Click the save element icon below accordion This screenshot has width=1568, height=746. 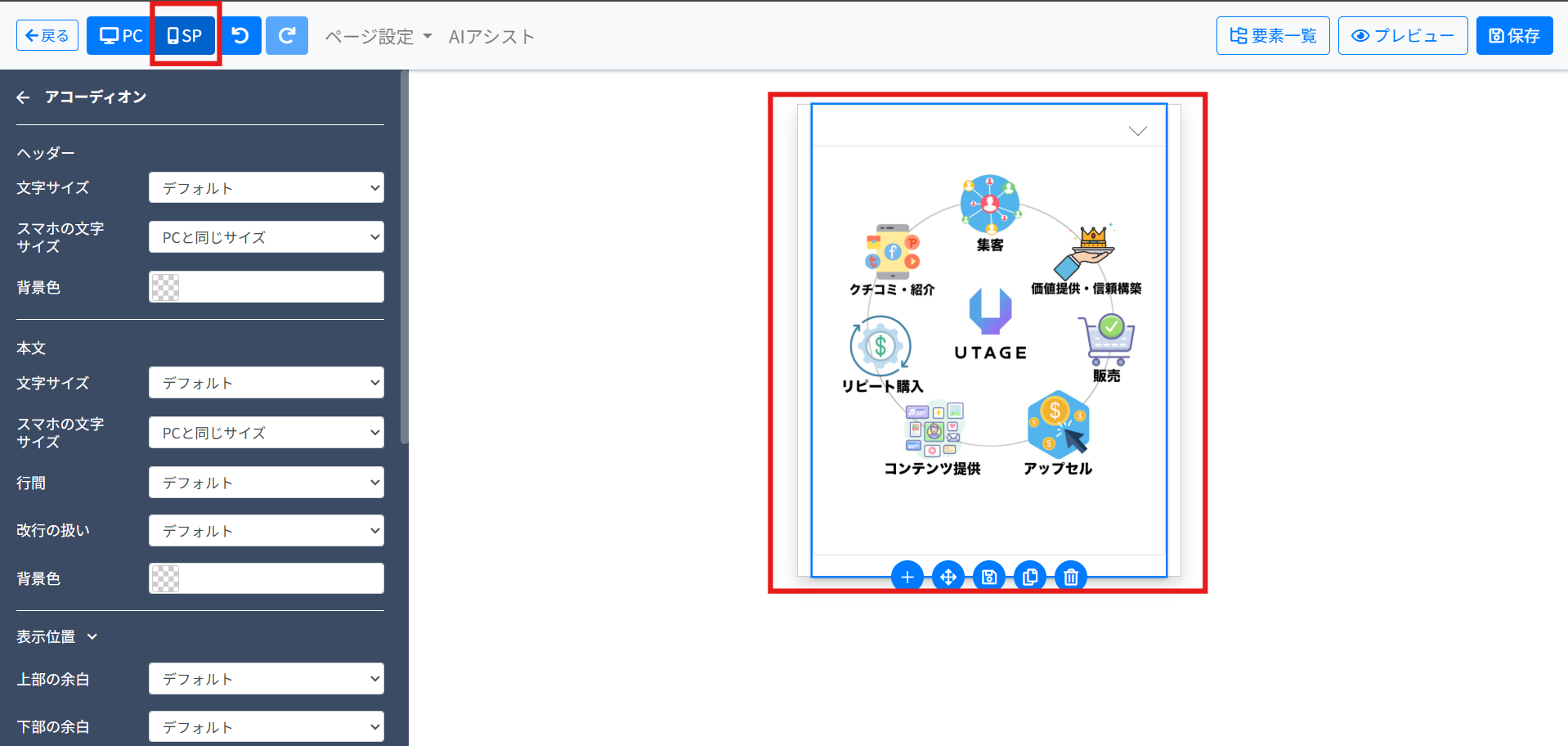989,577
